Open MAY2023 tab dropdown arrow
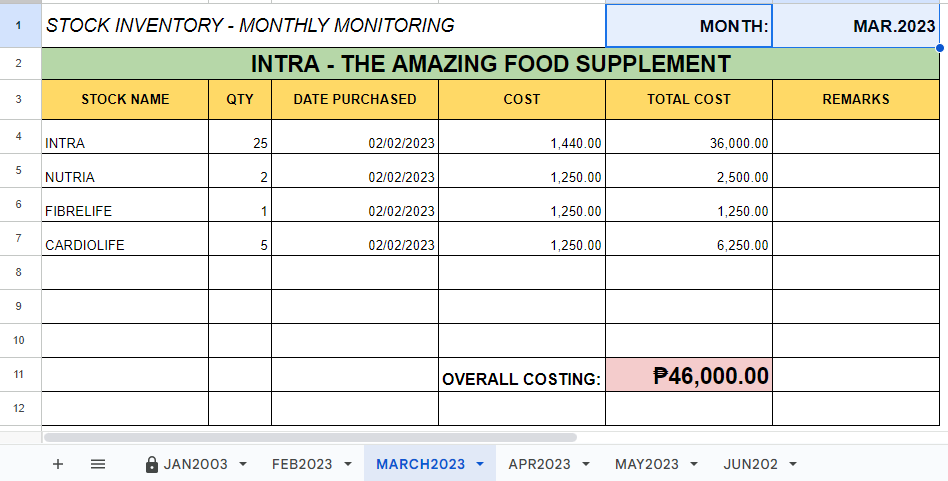The height and width of the screenshot is (481, 948). tap(693, 464)
